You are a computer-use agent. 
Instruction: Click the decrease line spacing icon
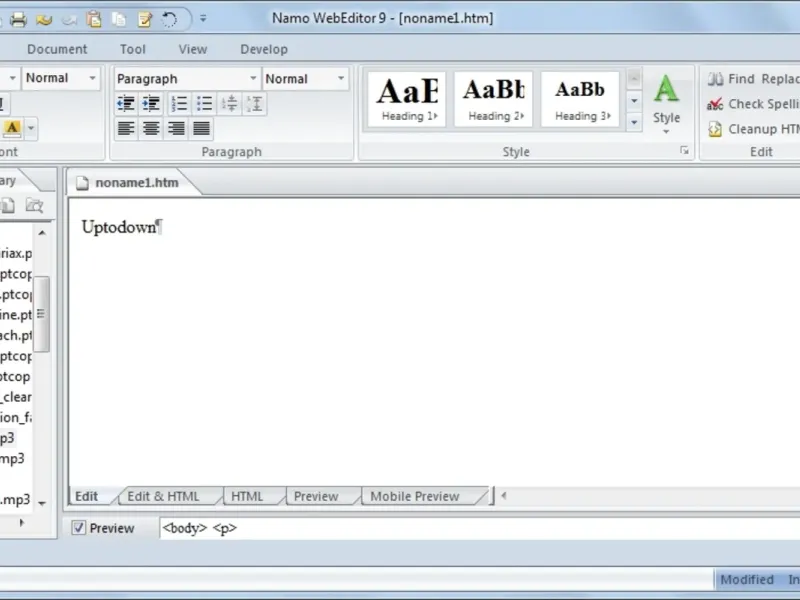tap(230, 104)
